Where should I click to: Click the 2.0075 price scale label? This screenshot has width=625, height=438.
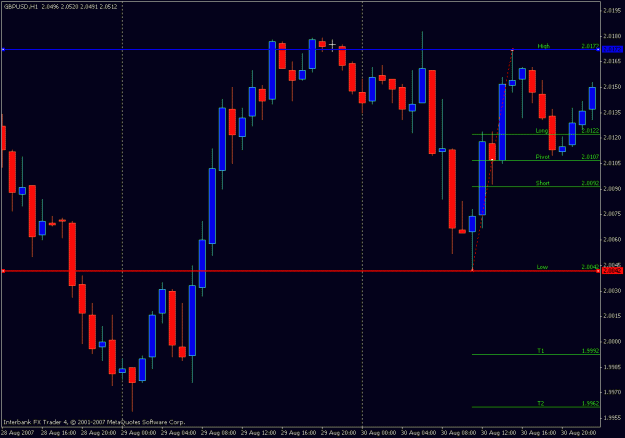coord(613,214)
